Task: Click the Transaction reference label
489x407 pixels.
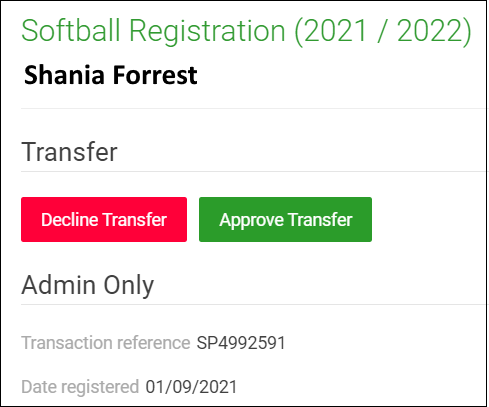Action: pyautogui.click(x=106, y=343)
